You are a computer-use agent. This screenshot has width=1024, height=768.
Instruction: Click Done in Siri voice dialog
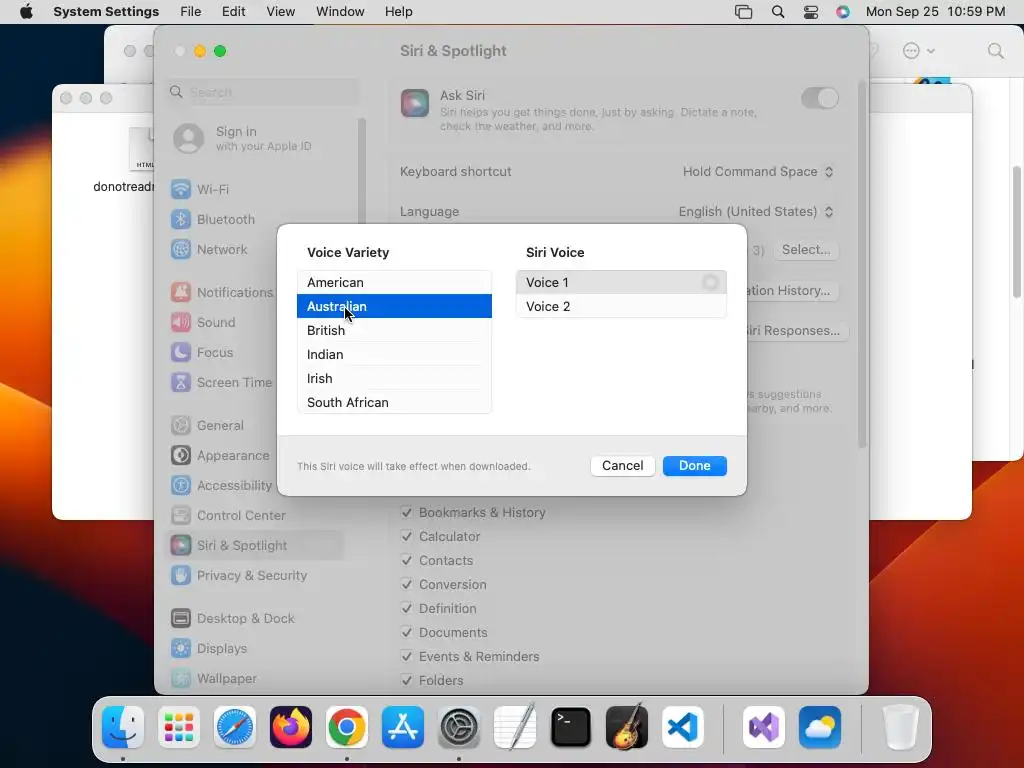pyautogui.click(x=694, y=466)
